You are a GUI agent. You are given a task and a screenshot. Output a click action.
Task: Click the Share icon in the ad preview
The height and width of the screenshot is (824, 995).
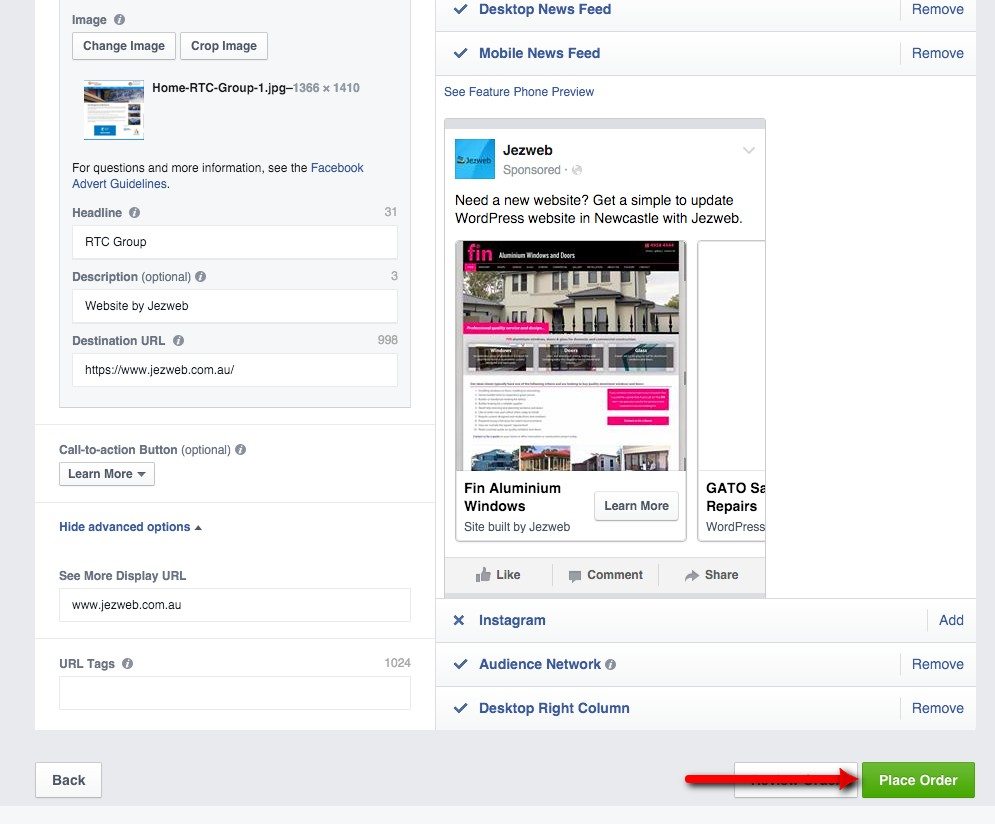688,574
